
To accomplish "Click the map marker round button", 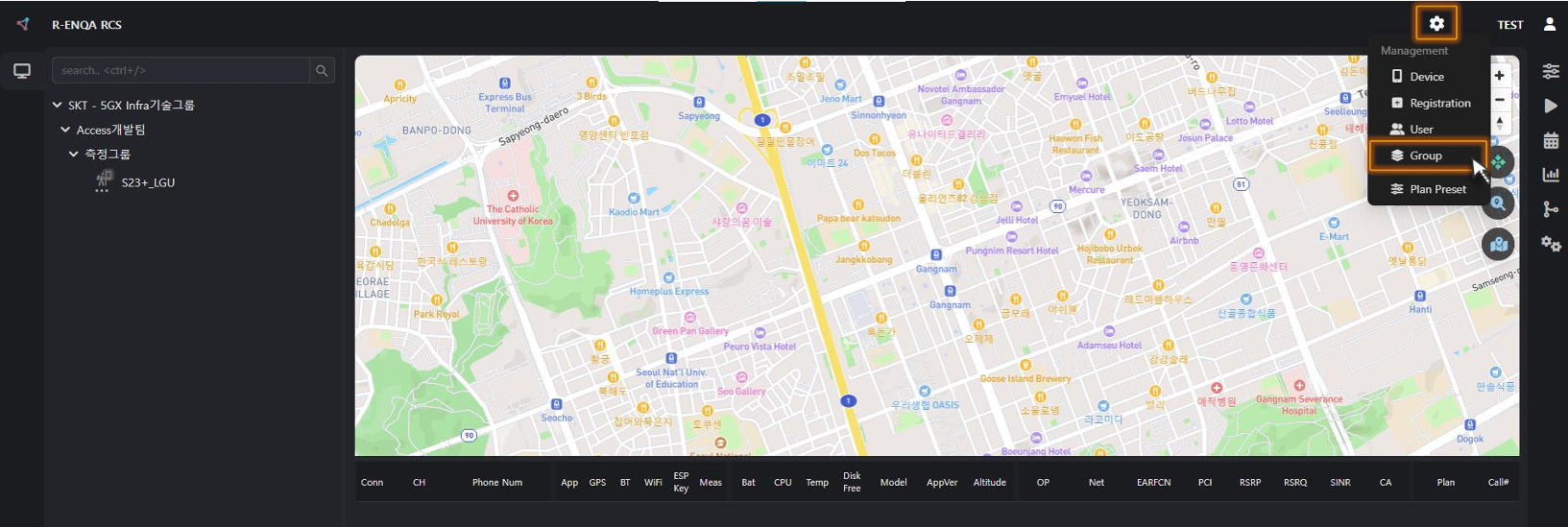I will coord(1498,245).
